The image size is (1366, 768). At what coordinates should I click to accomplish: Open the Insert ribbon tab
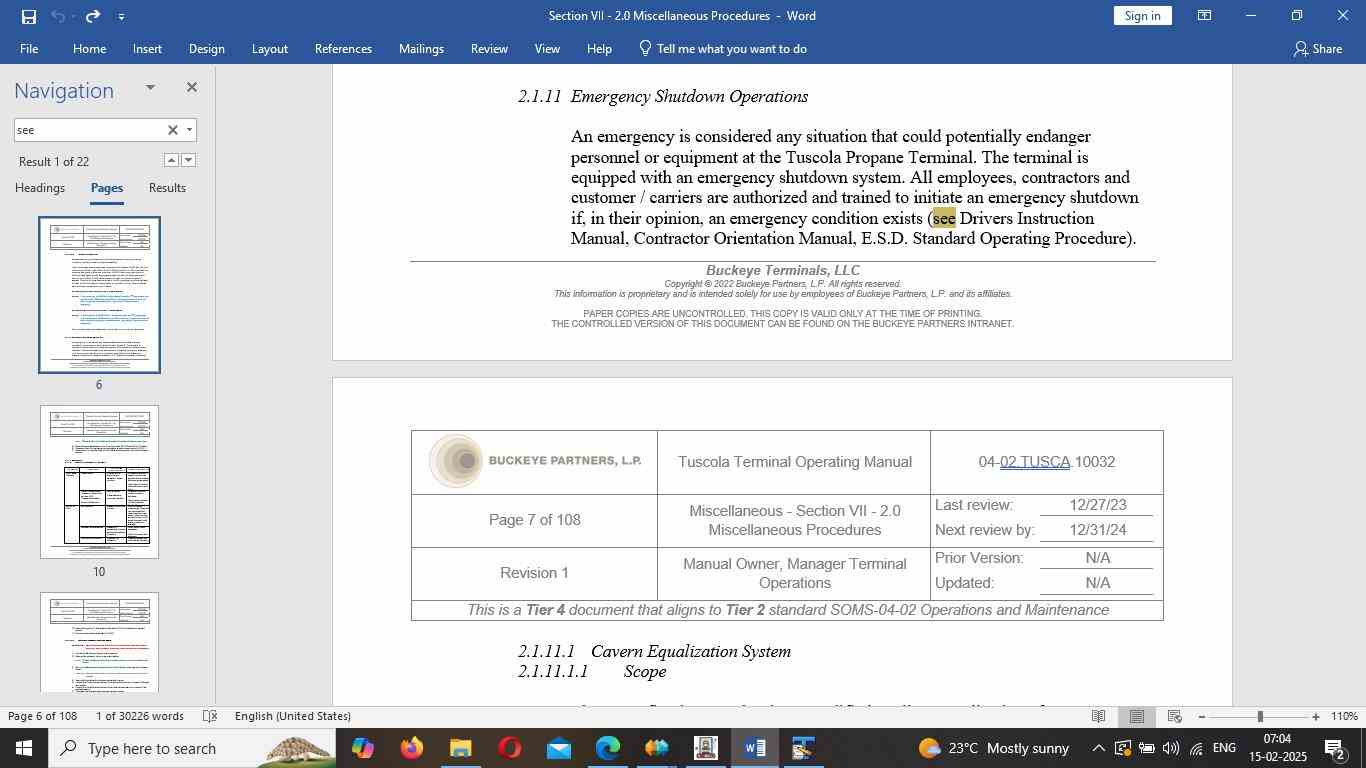147,48
